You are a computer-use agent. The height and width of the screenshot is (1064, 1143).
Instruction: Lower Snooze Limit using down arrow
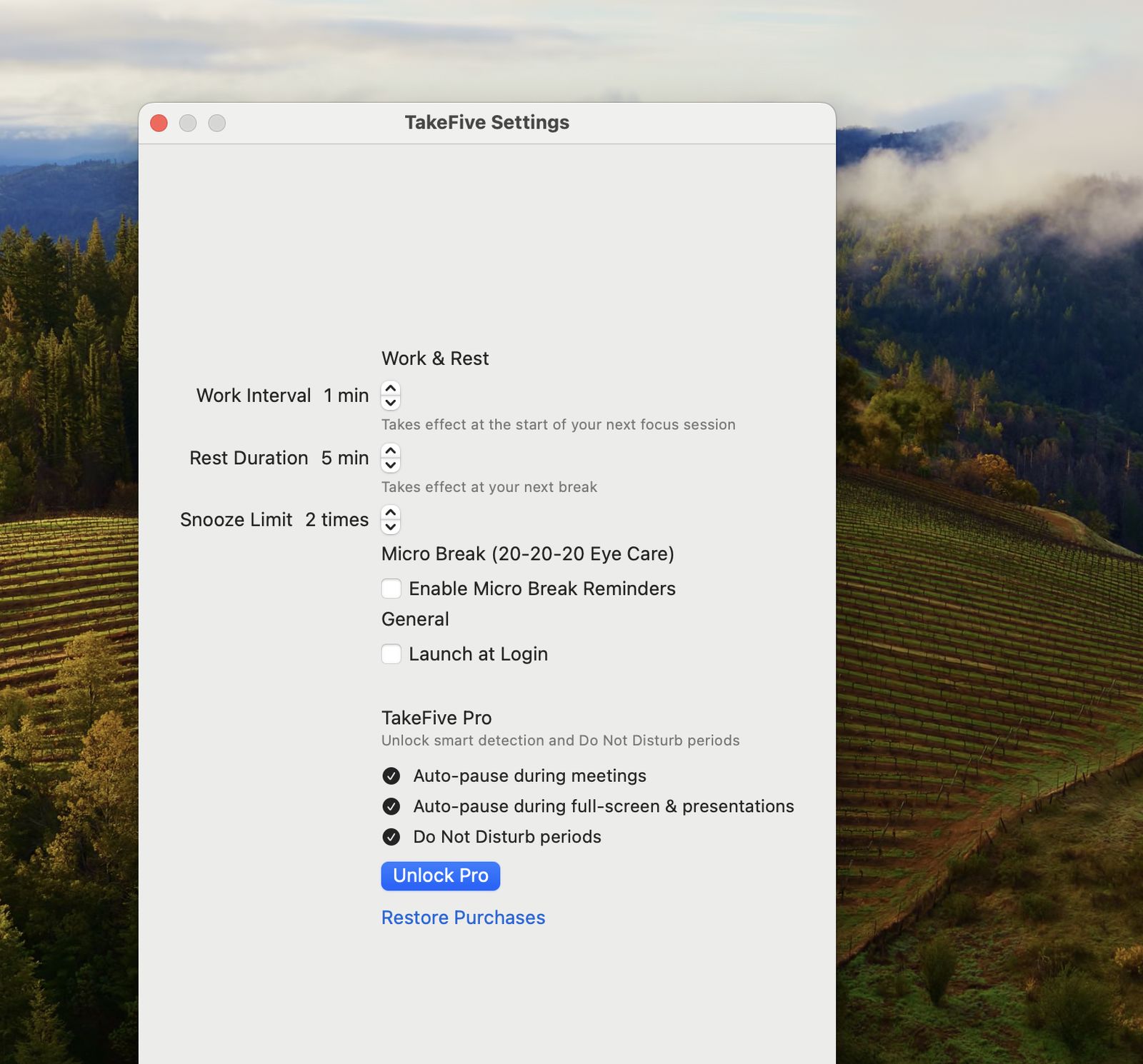[391, 527]
